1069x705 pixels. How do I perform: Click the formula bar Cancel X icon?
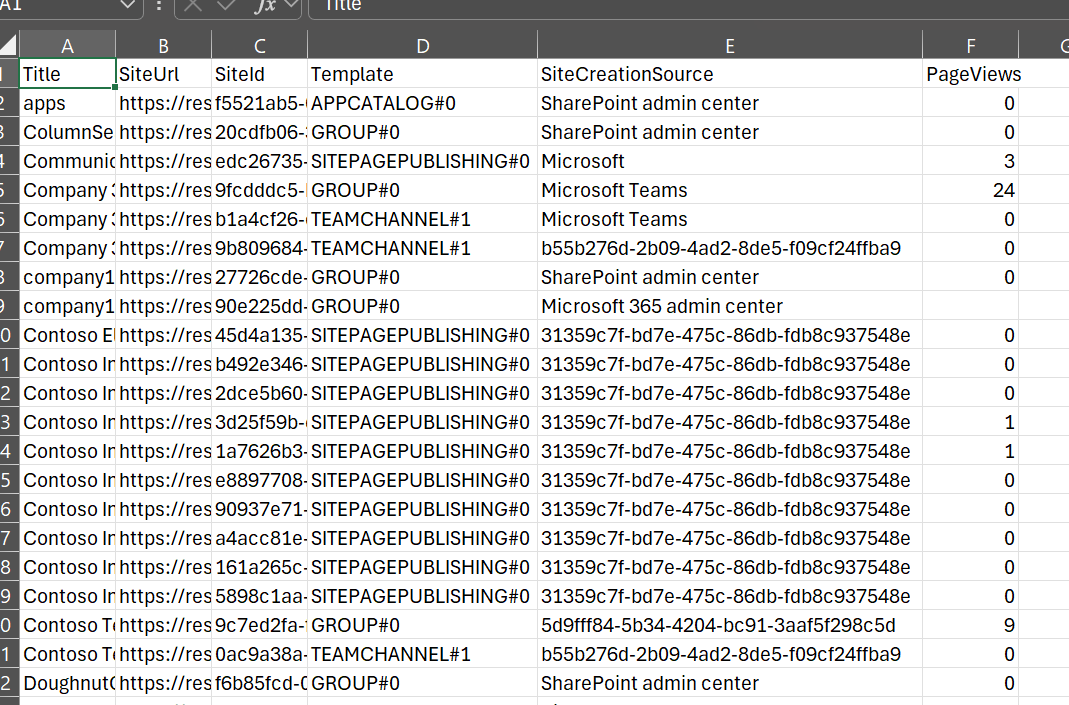[193, 5]
